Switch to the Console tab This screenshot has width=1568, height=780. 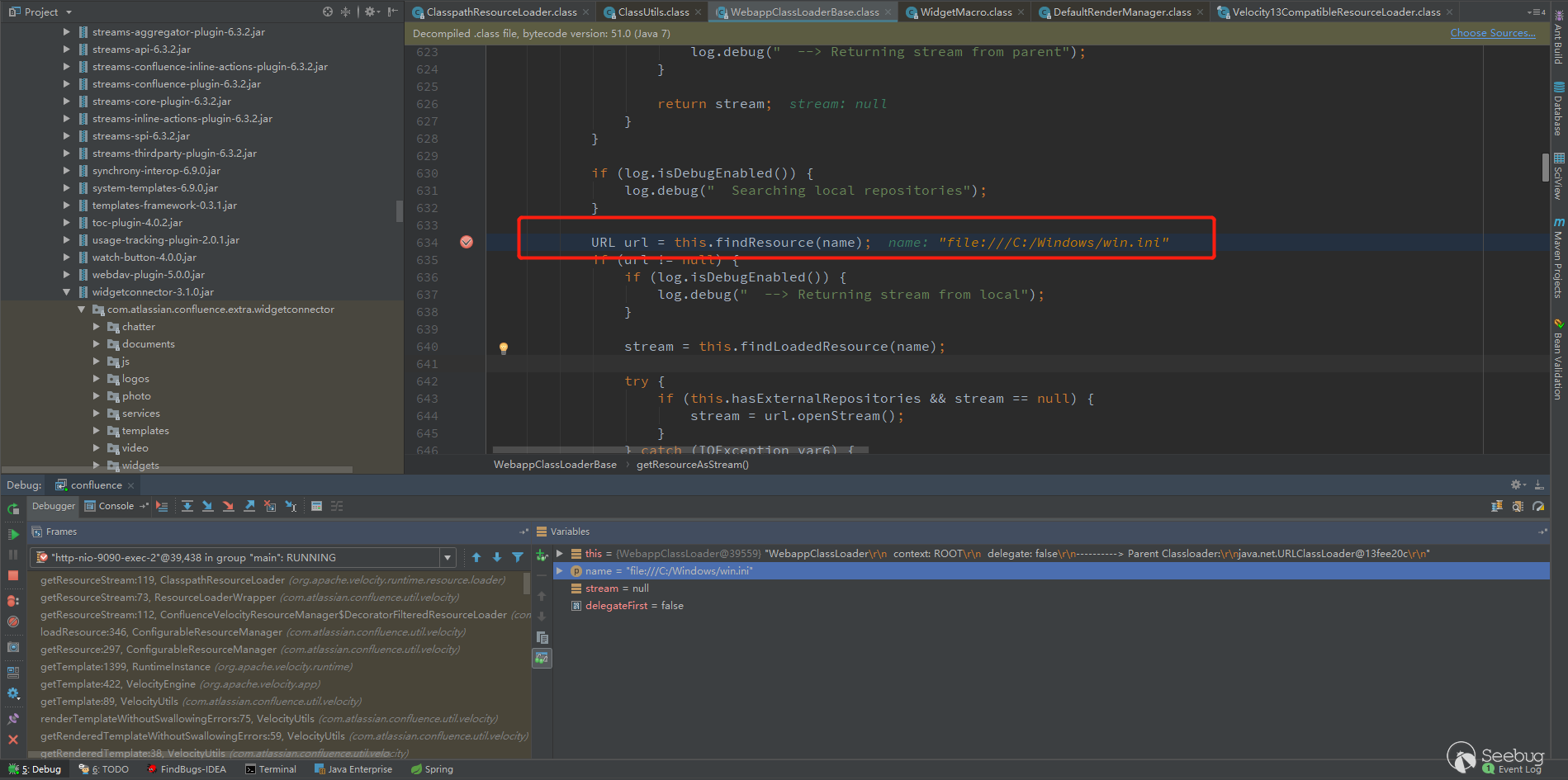pyautogui.click(x=116, y=506)
